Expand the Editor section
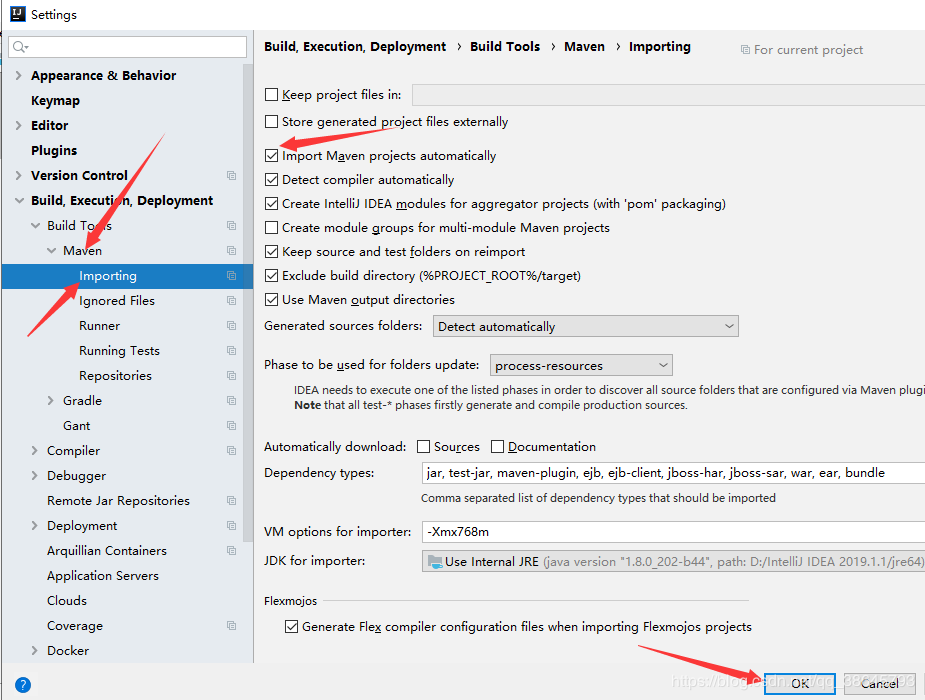The width and height of the screenshot is (925, 700). click(x=18, y=125)
